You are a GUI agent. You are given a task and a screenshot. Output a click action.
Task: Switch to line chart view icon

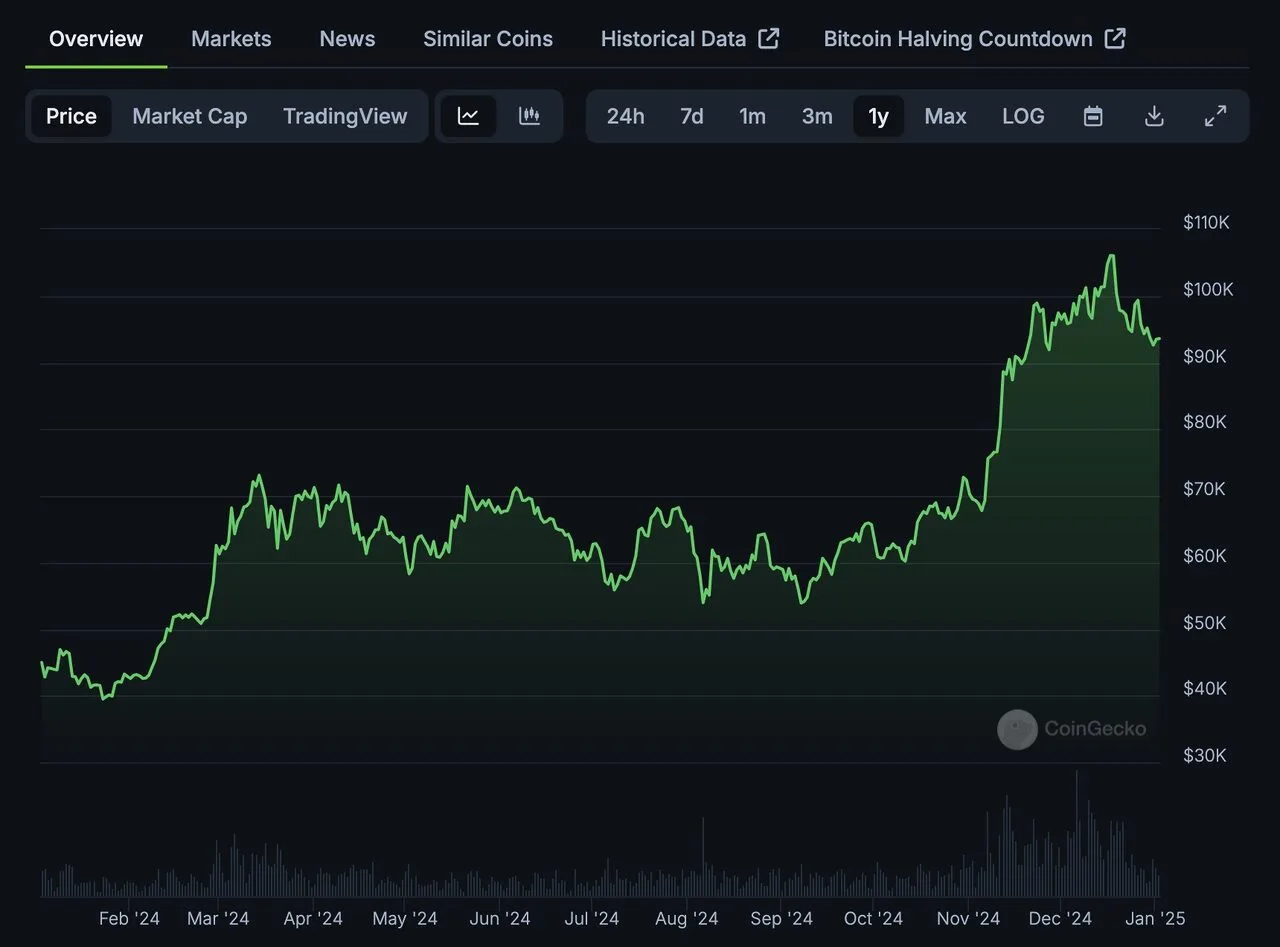click(468, 116)
